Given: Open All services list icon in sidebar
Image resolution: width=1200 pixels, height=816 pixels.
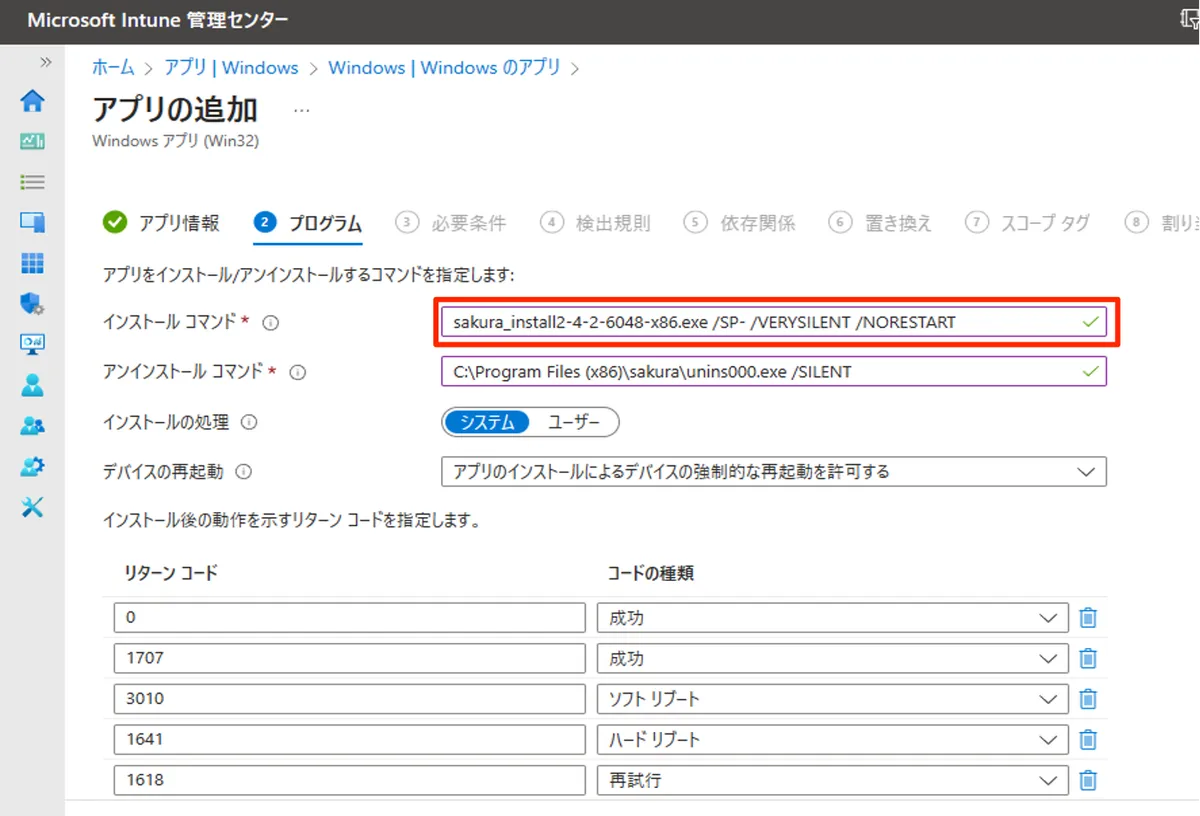Looking at the screenshot, I should point(33,182).
